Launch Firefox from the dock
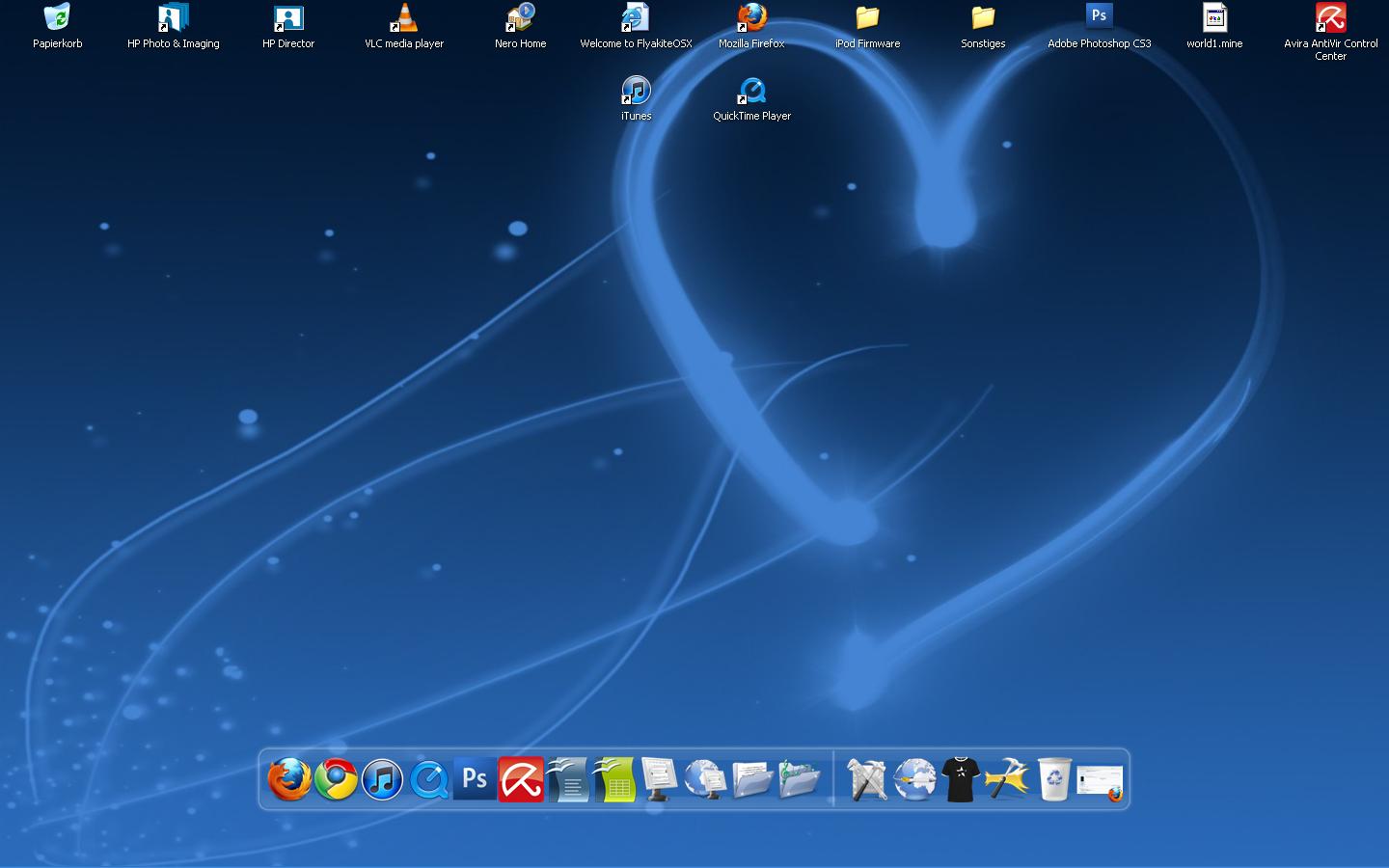The image size is (1389, 868). coord(289,779)
